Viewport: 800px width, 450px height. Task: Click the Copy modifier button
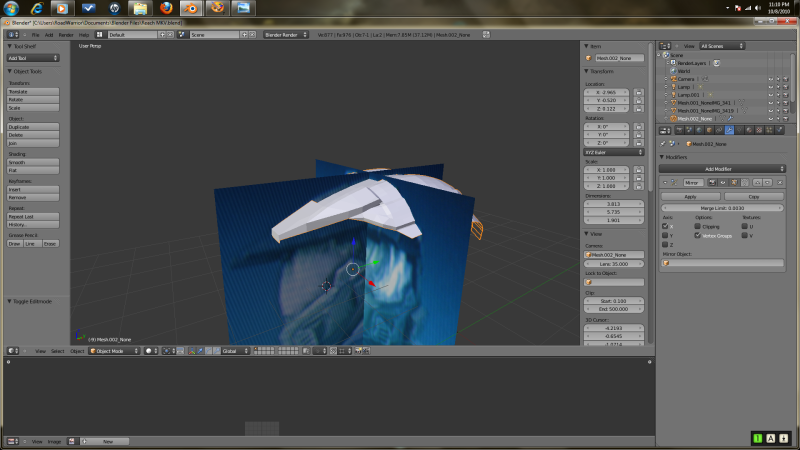(754, 196)
